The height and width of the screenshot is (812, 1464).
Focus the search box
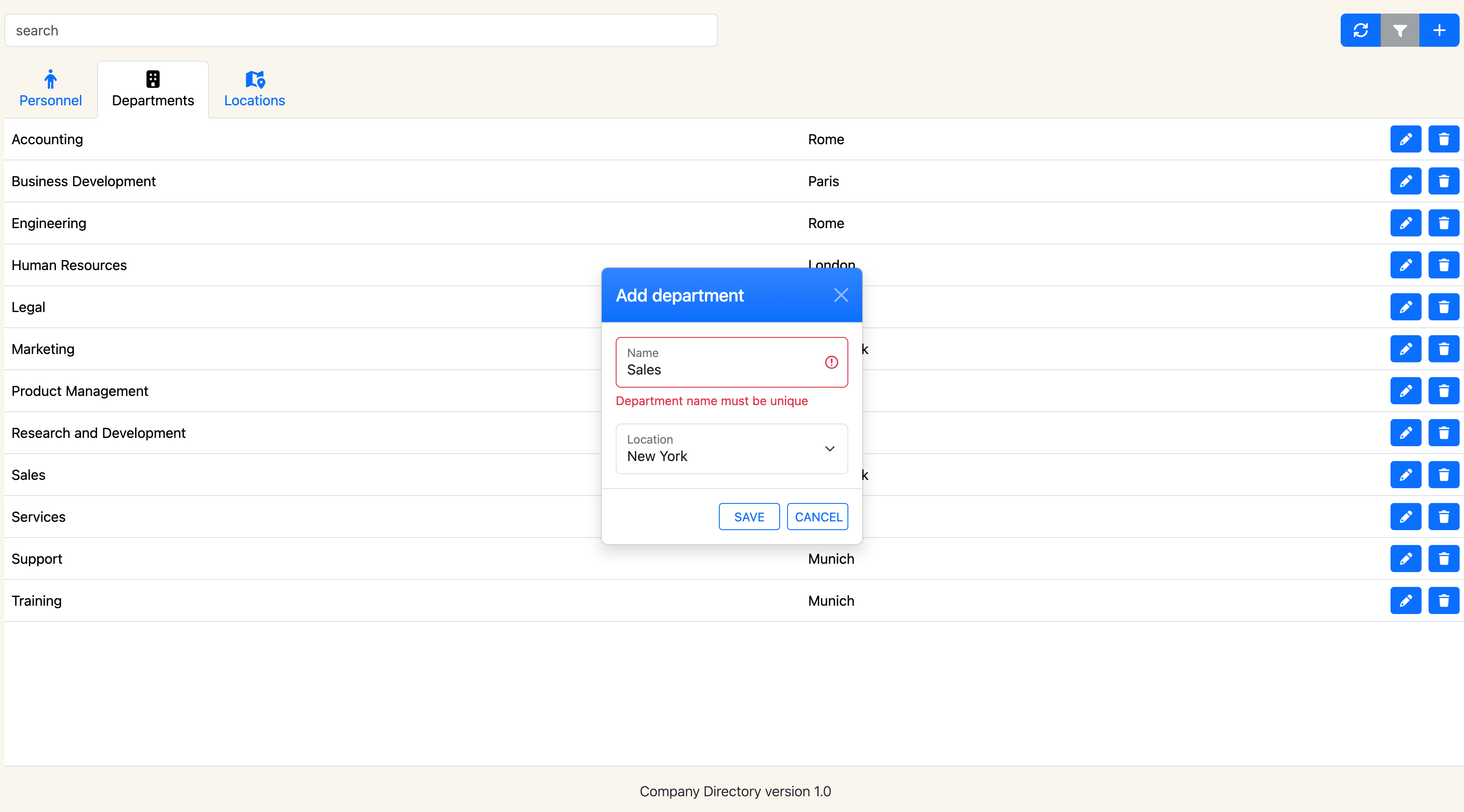[361, 31]
